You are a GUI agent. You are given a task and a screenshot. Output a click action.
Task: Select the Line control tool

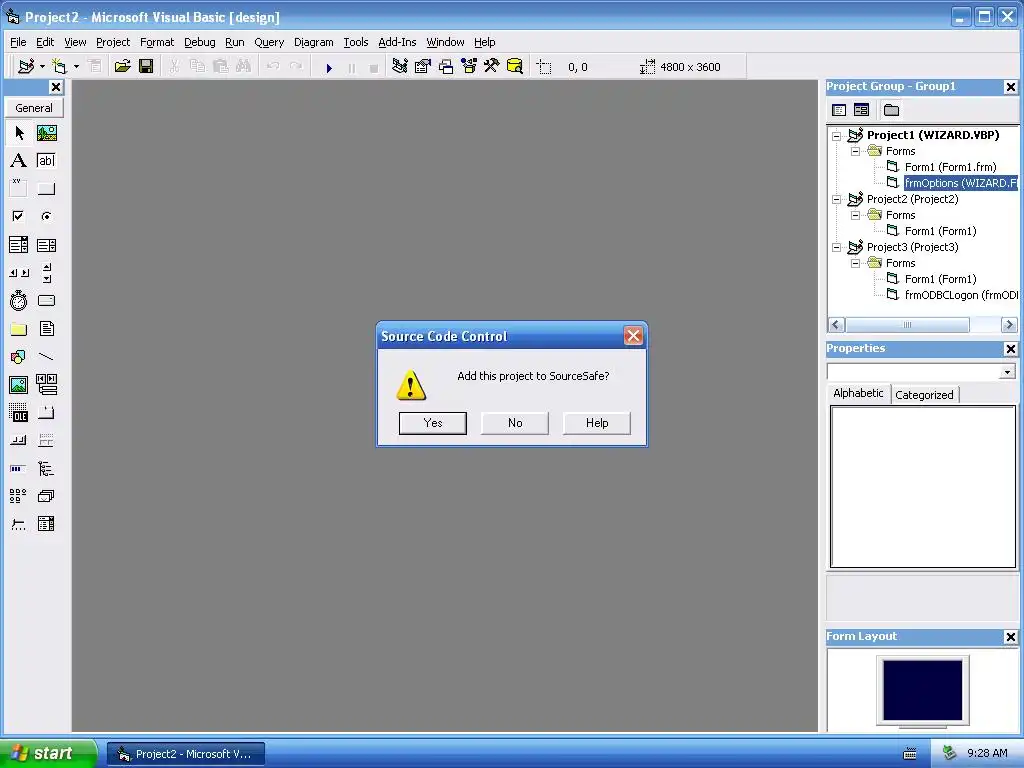[46, 357]
